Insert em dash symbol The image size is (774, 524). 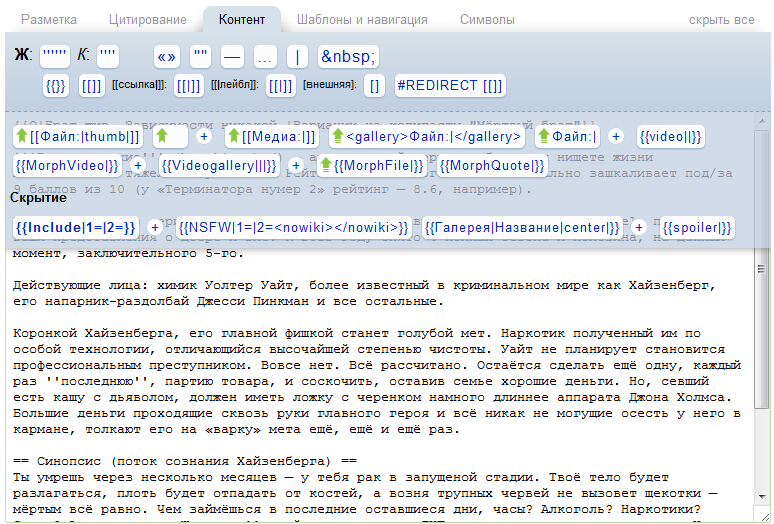click(x=232, y=55)
